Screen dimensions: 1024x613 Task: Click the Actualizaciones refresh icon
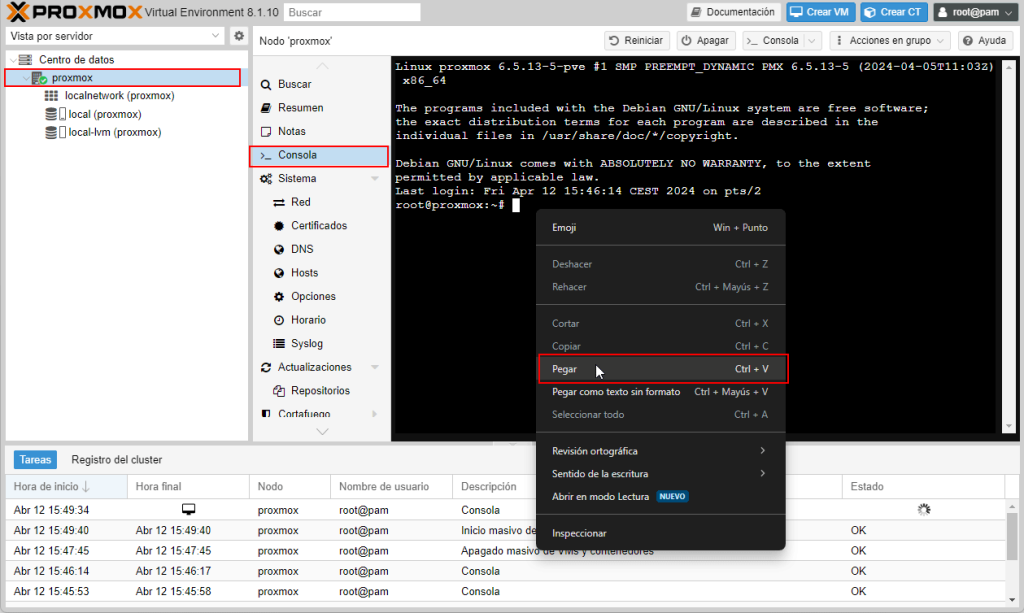pos(266,367)
